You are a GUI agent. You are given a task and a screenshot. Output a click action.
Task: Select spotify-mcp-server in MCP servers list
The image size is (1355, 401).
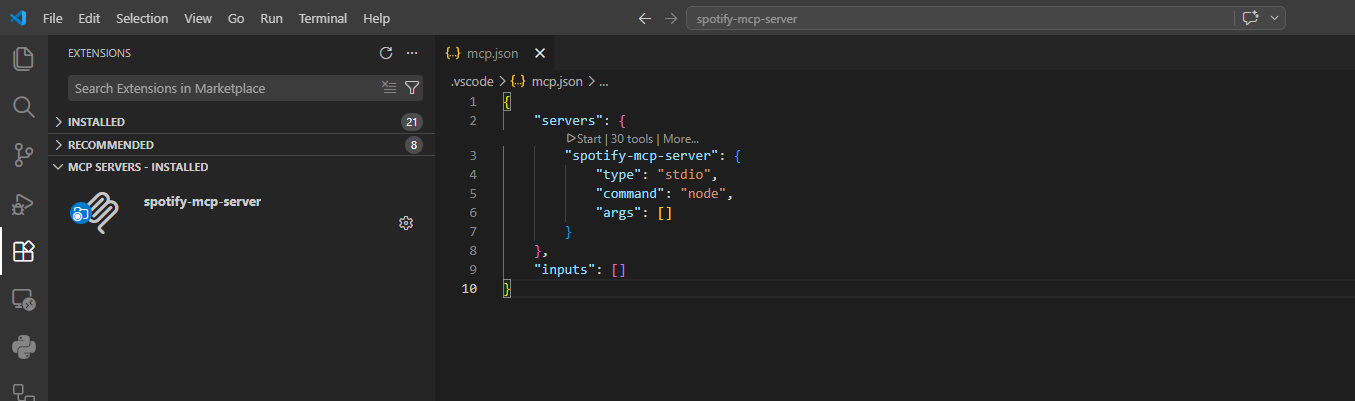pos(241,213)
